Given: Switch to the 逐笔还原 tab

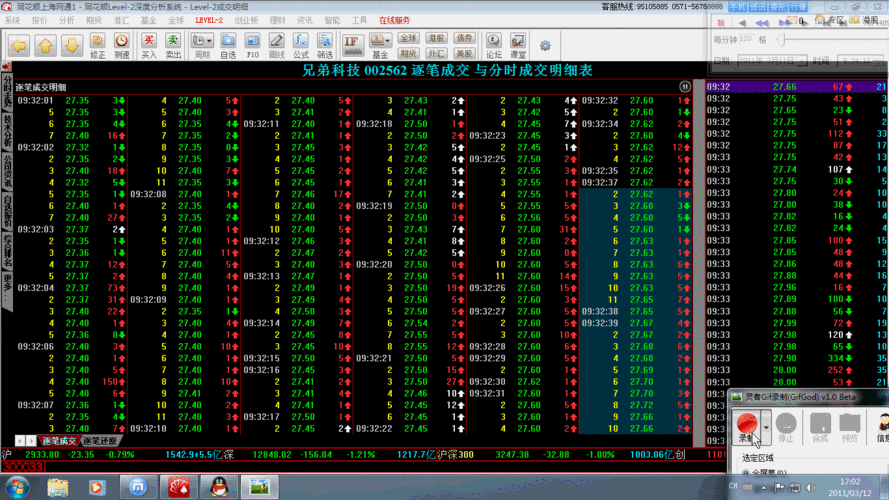Looking at the screenshot, I should coord(99,441).
